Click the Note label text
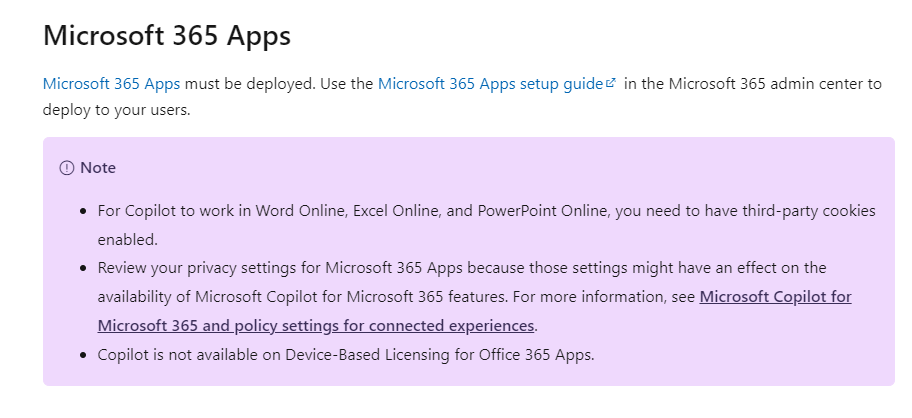This screenshot has width=912, height=418. coord(98,168)
